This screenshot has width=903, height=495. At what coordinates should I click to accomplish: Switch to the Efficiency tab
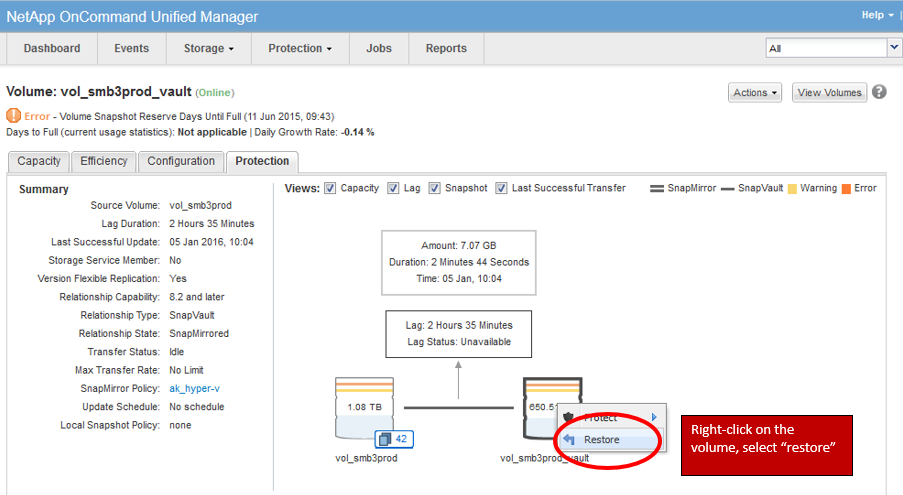tap(104, 161)
